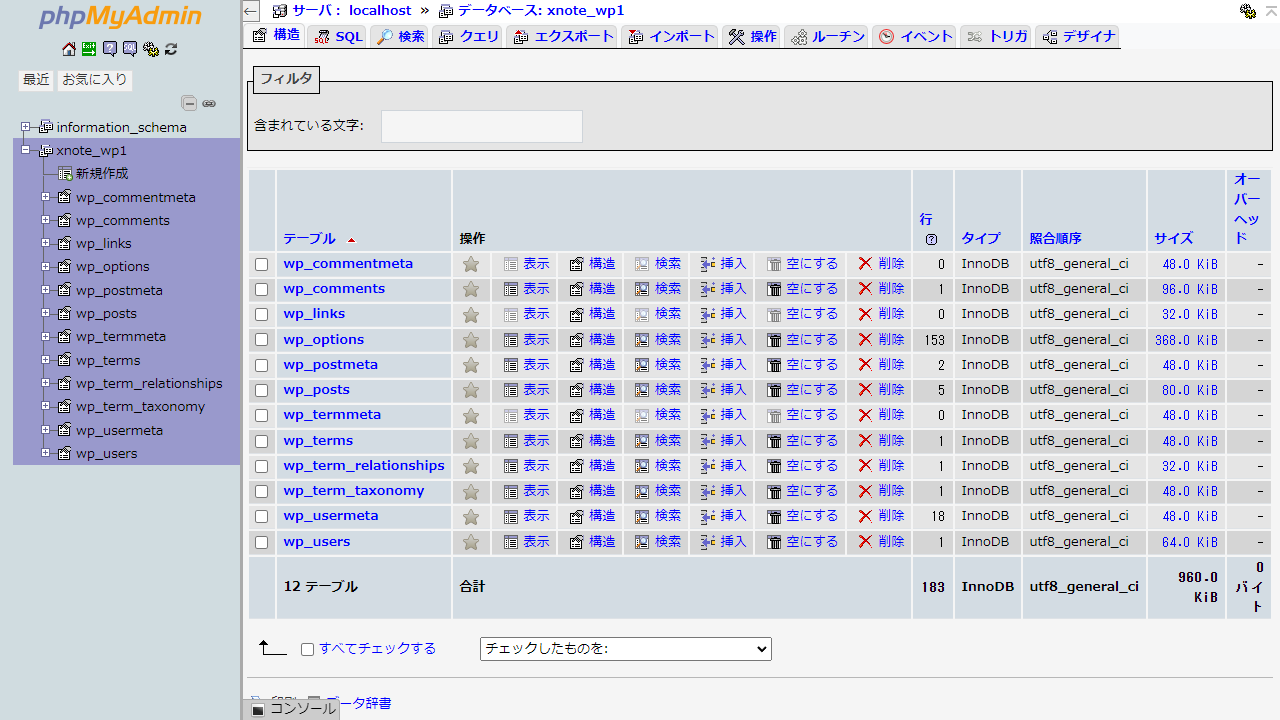Screen dimensions: 1280x720
Task: Star wp_users as favorite
Action: pyautogui.click(x=471, y=542)
